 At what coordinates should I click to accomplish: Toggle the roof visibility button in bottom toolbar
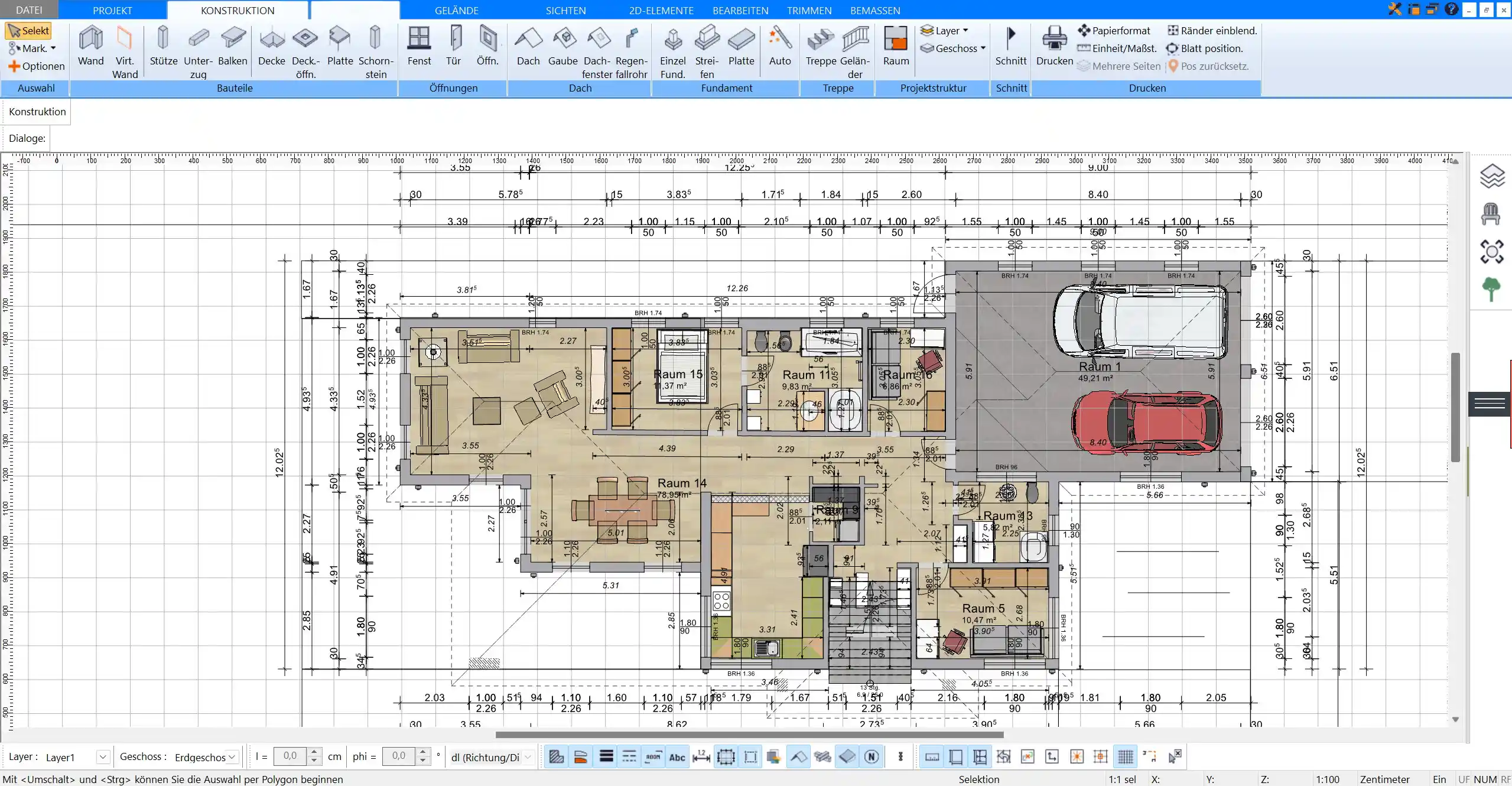(799, 756)
